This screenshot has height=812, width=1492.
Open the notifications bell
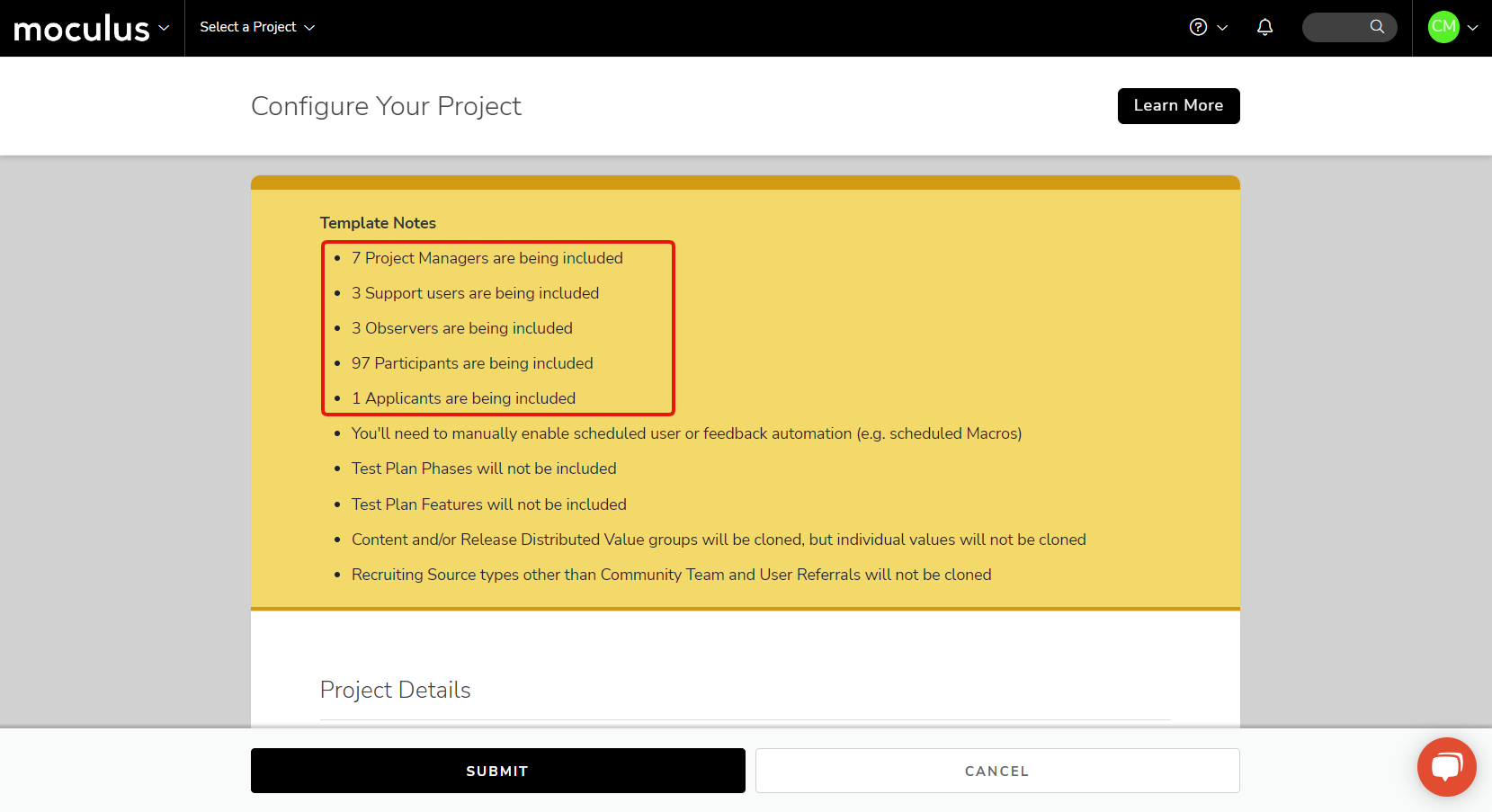pyautogui.click(x=1264, y=27)
